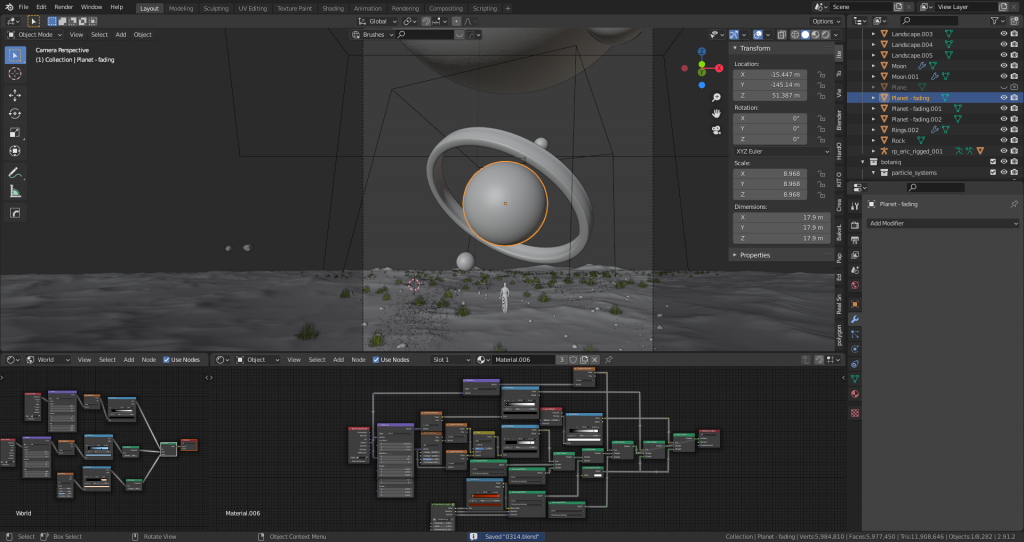1024x542 pixels.
Task: Open the viewport Options dropdown
Action: (826, 22)
